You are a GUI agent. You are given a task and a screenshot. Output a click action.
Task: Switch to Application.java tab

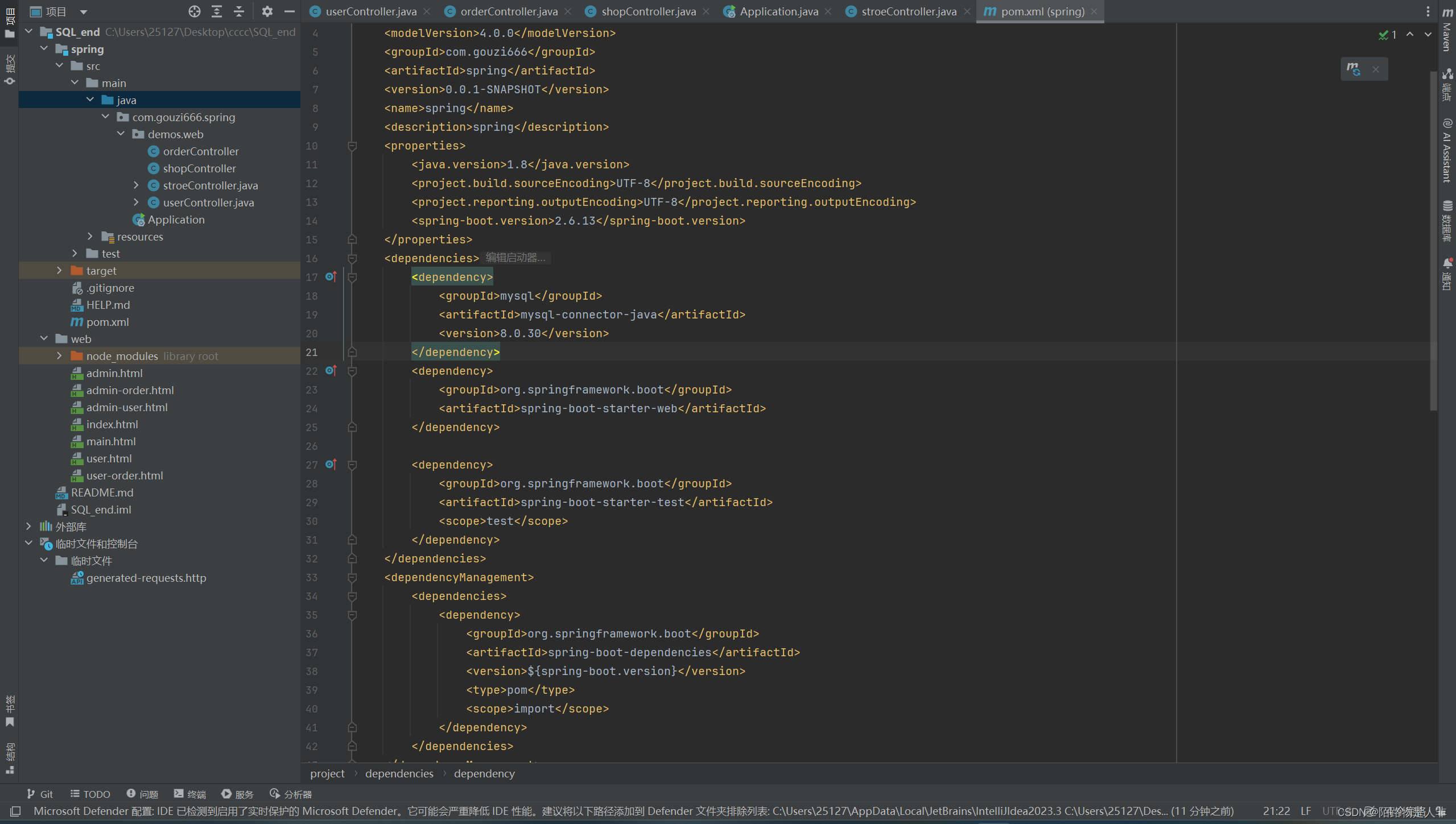pyautogui.click(x=778, y=11)
